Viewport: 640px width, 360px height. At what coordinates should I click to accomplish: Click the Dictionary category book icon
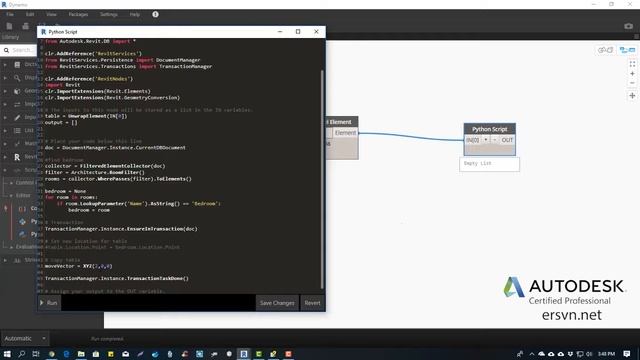tap(17, 64)
